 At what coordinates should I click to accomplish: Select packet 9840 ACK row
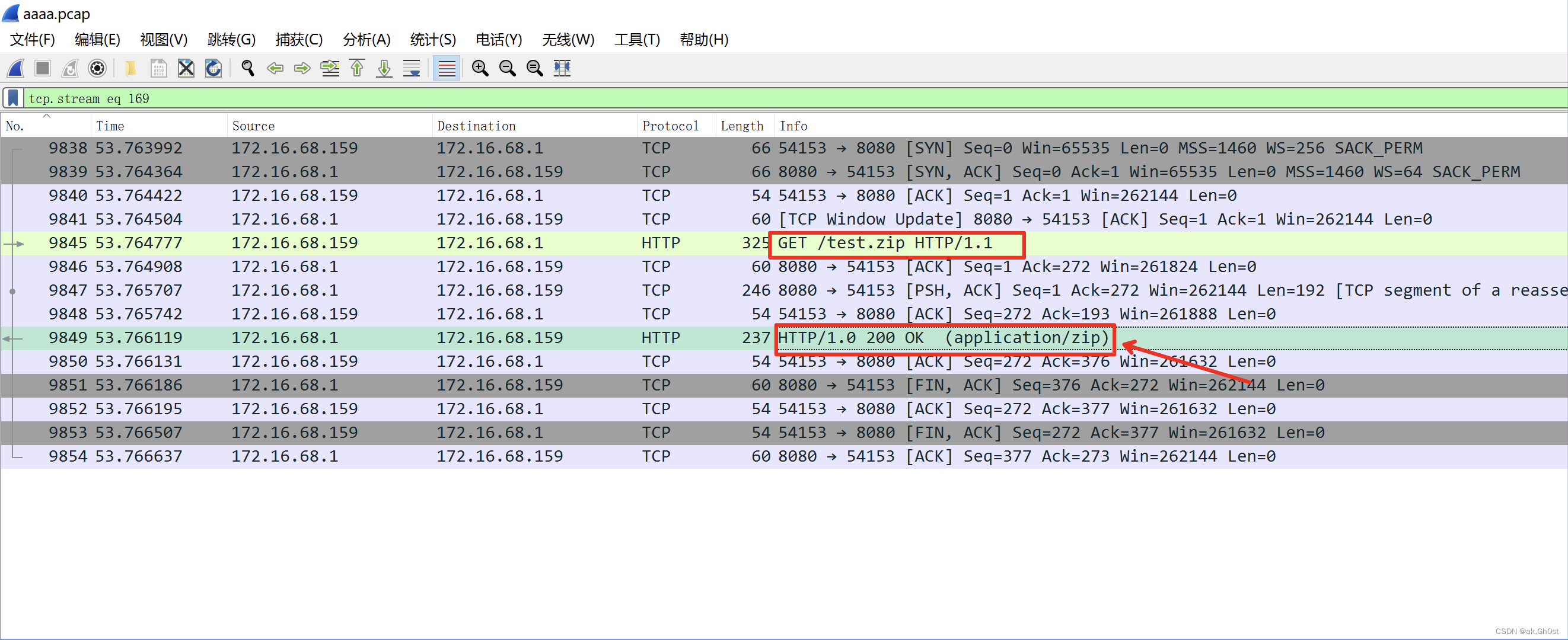tap(784, 196)
